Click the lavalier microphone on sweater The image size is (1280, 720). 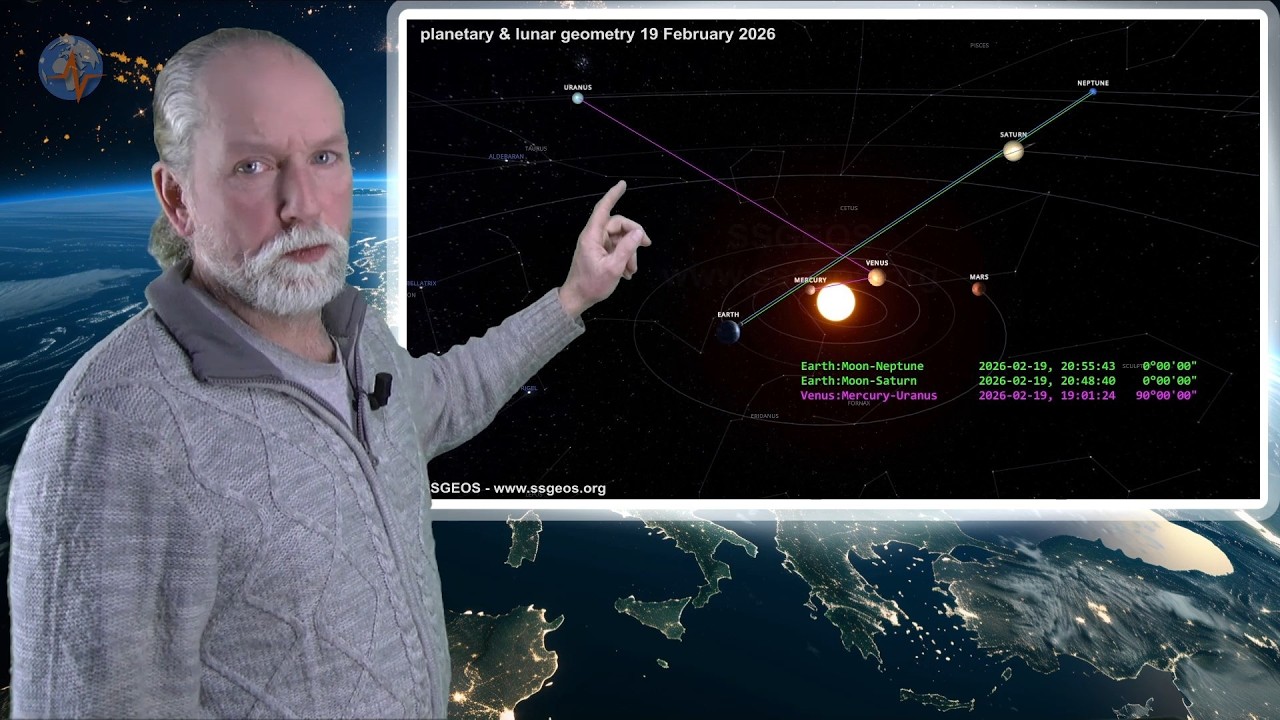379,391
